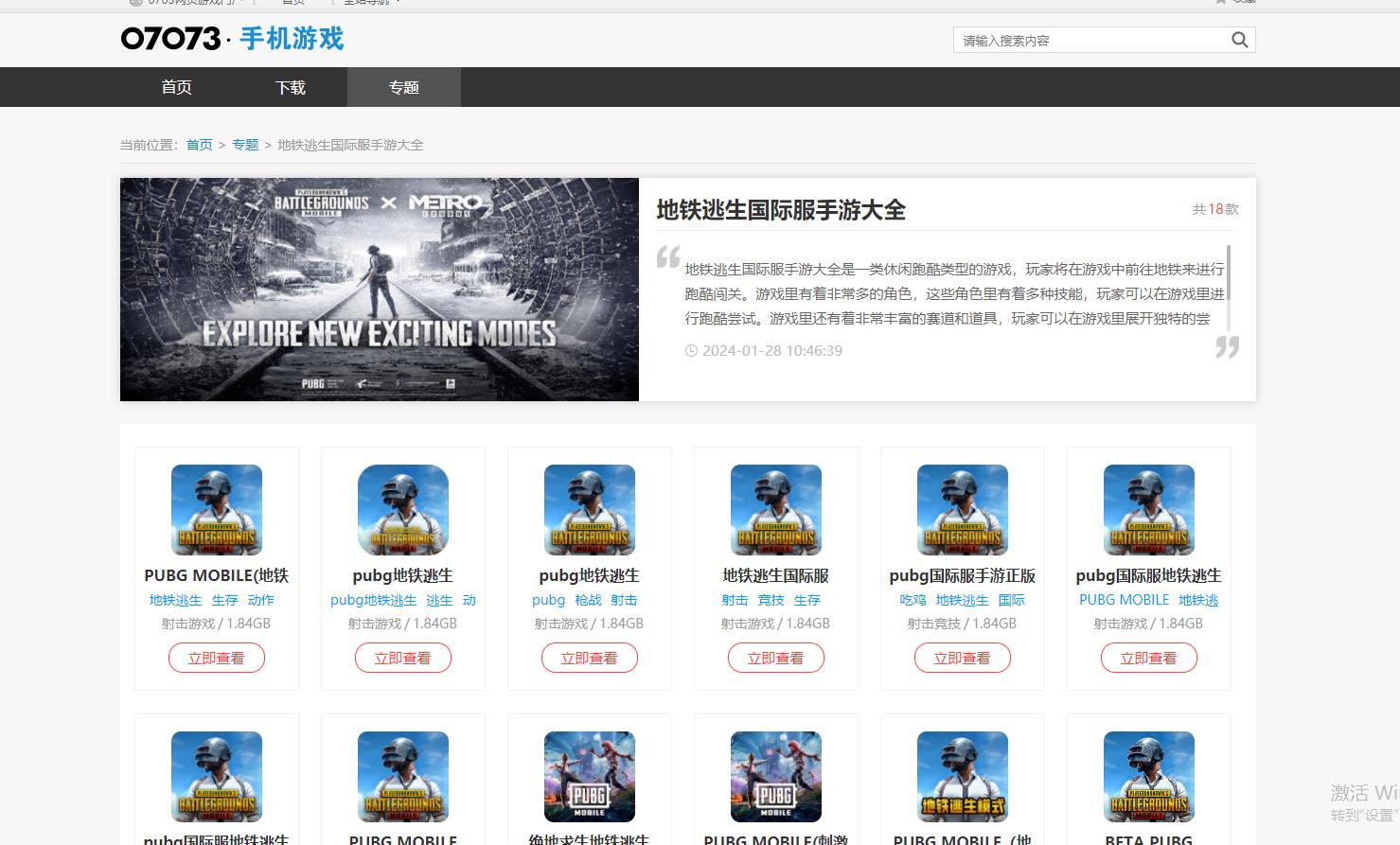Open the BETA PUBG game icon
Viewport: 1400px width, 845px height.
point(1148,776)
